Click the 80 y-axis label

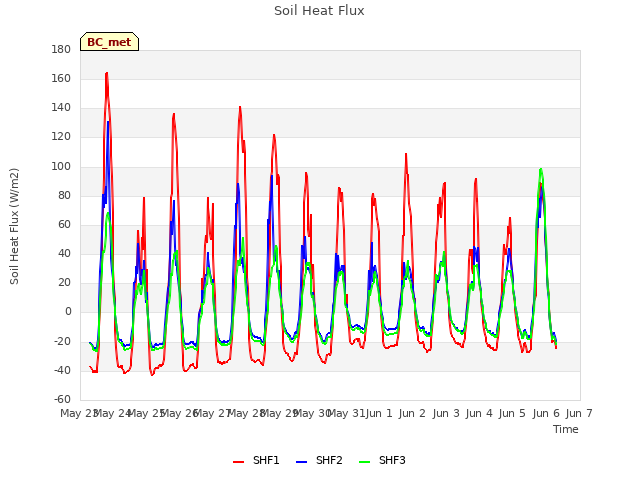(x=64, y=196)
